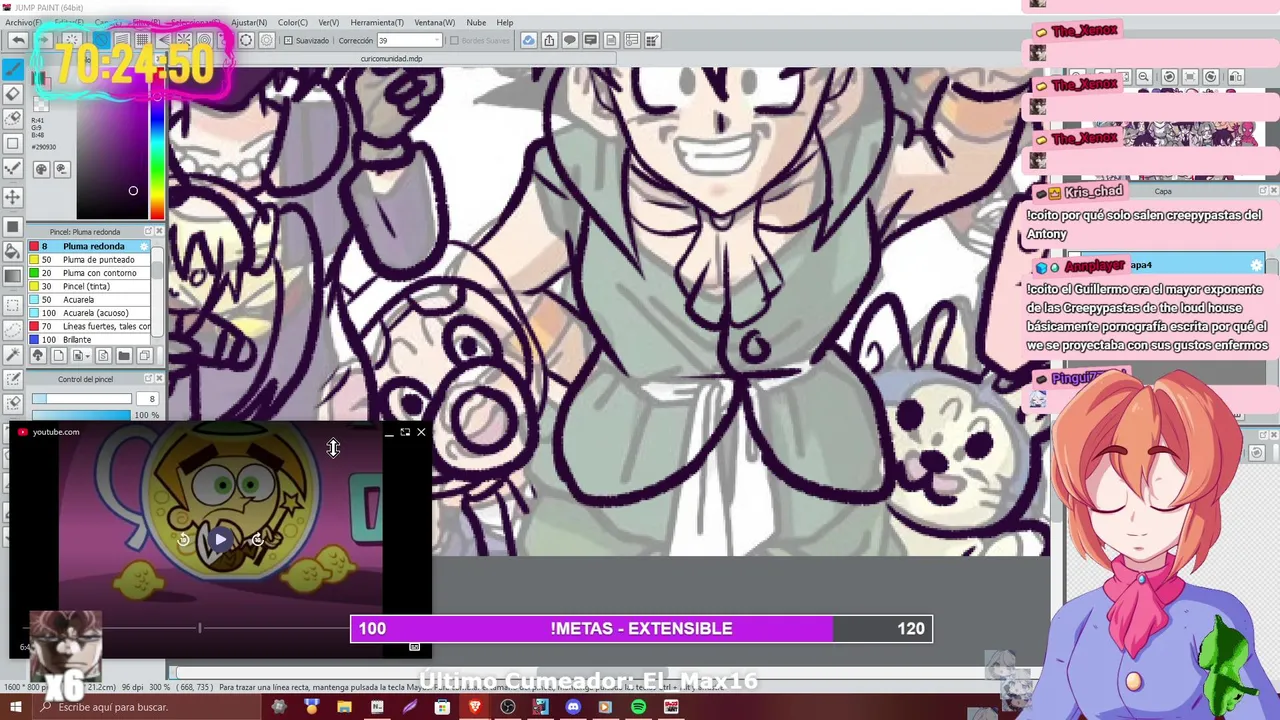The width and height of the screenshot is (1280, 720).
Task: Select the Gradient tool
Action: [13, 277]
